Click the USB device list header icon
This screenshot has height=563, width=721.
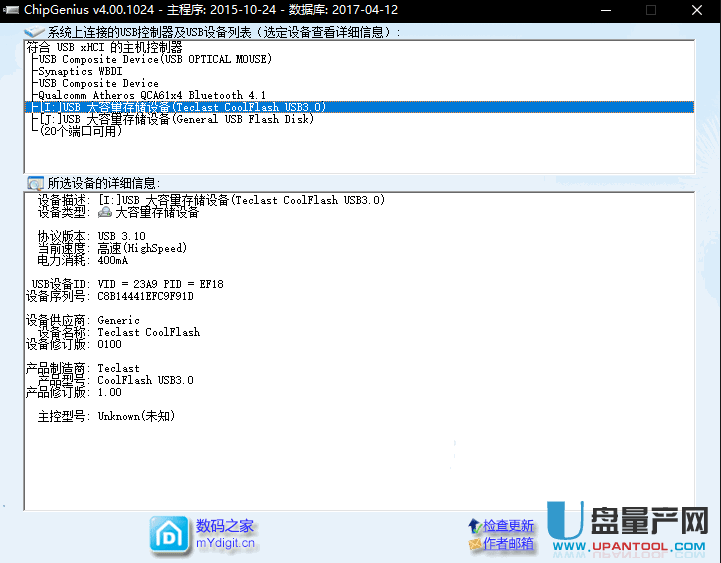[x=34, y=32]
